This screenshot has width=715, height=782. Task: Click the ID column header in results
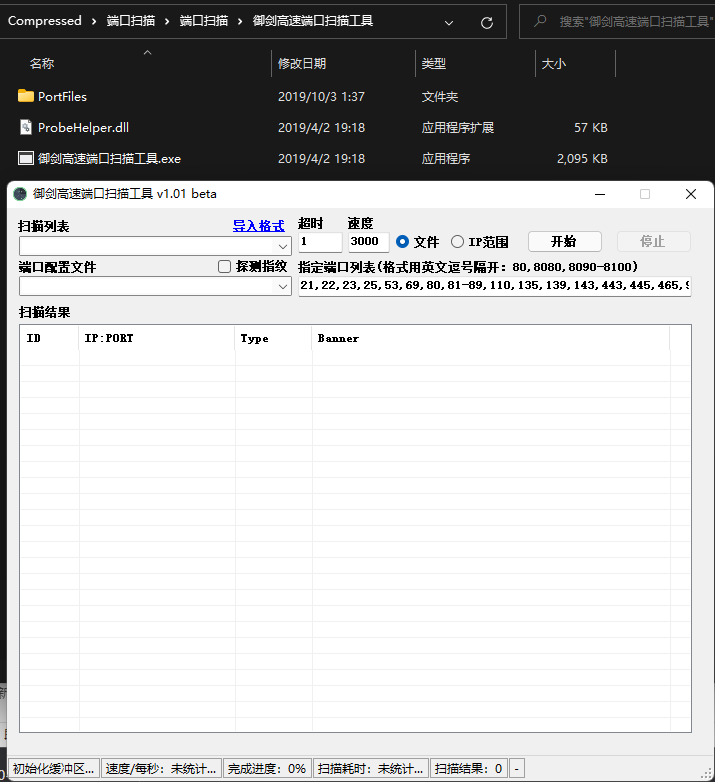coord(49,338)
